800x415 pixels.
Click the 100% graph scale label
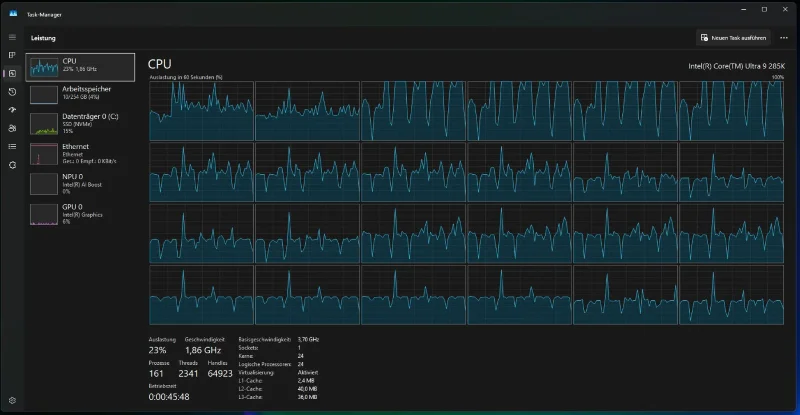(778, 77)
